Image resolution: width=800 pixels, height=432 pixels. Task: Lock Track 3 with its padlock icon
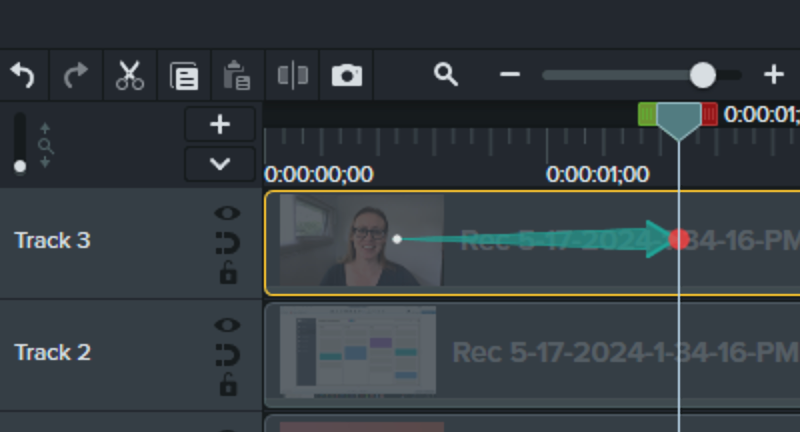(x=228, y=272)
